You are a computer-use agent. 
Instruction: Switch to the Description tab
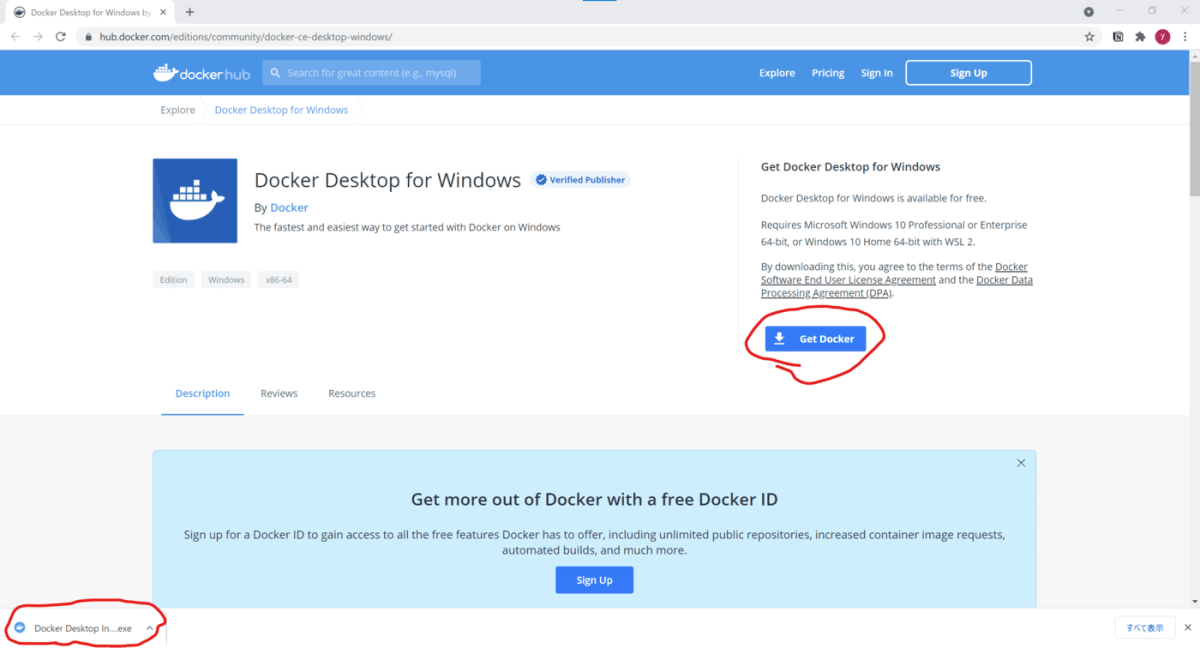(x=202, y=393)
